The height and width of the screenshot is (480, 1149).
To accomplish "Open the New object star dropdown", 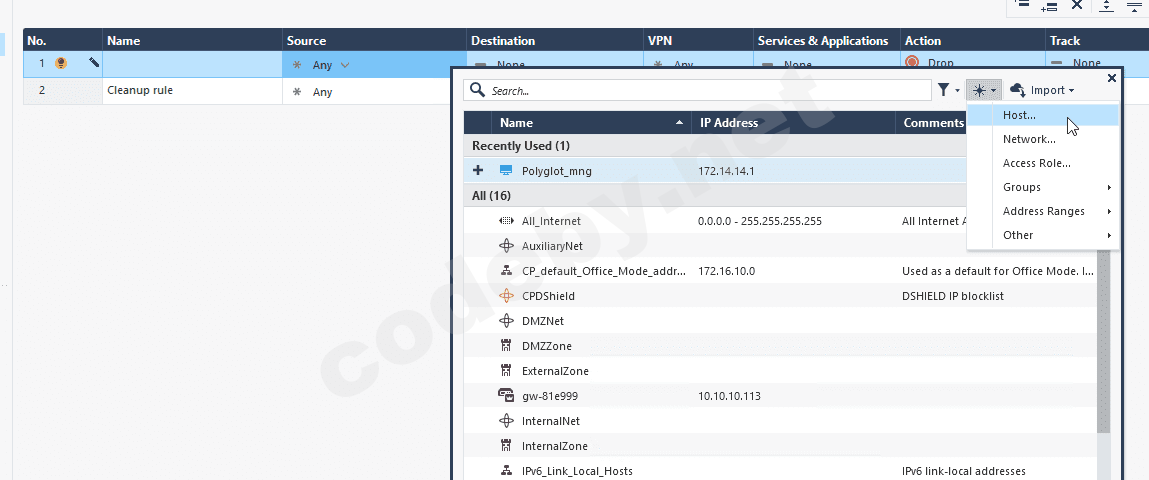I will click(x=983, y=90).
